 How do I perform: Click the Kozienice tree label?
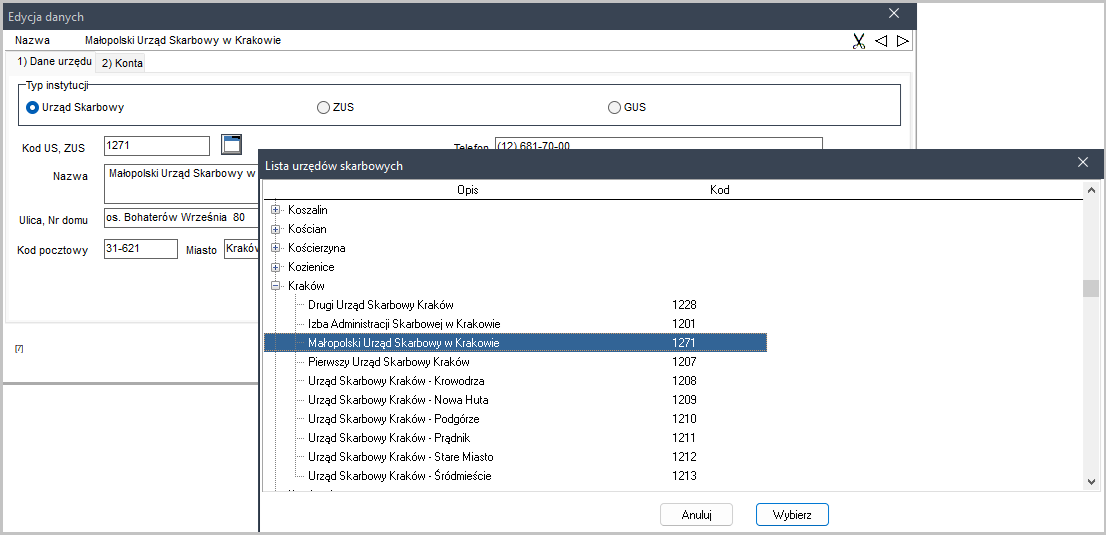tap(311, 267)
